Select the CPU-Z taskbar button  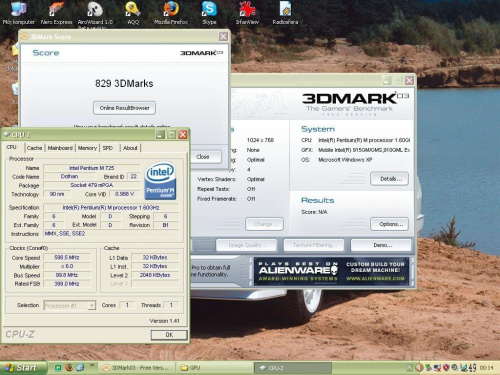coord(293,368)
